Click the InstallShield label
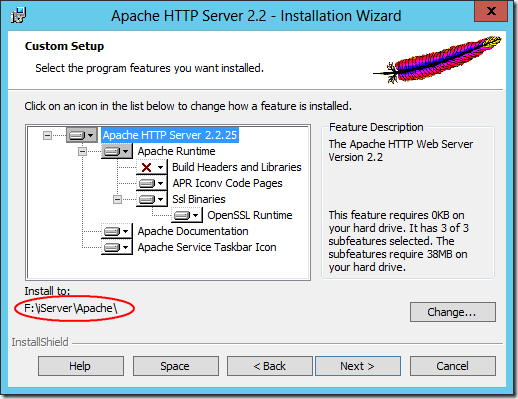Image resolution: width=518 pixels, height=399 pixels. [x=40, y=342]
